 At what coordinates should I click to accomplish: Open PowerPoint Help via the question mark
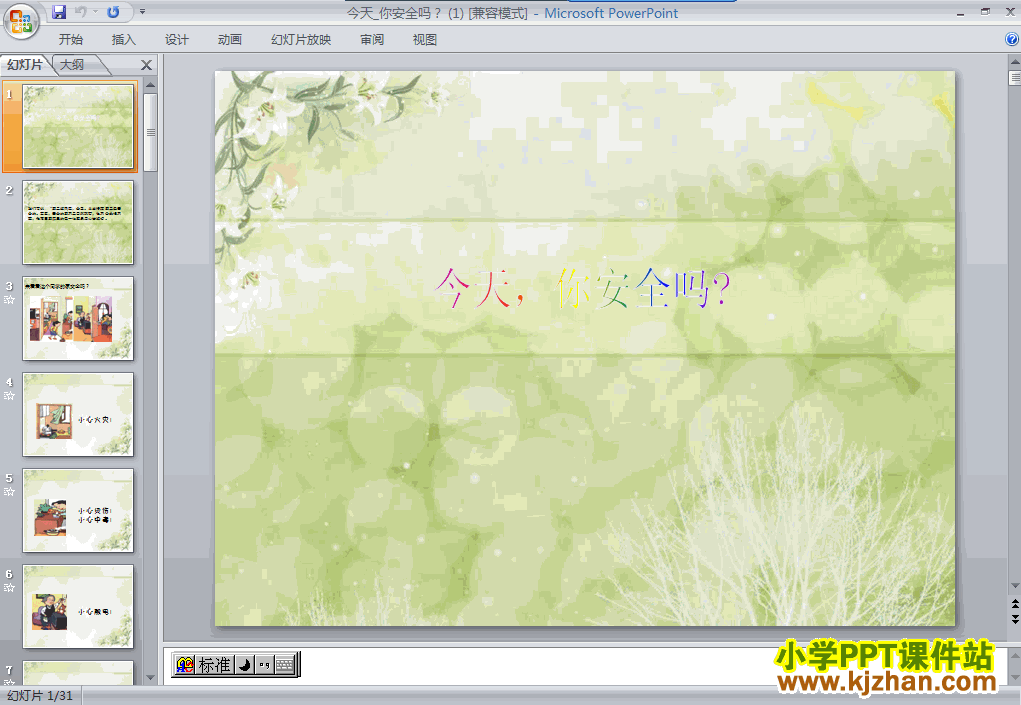pos(1012,39)
